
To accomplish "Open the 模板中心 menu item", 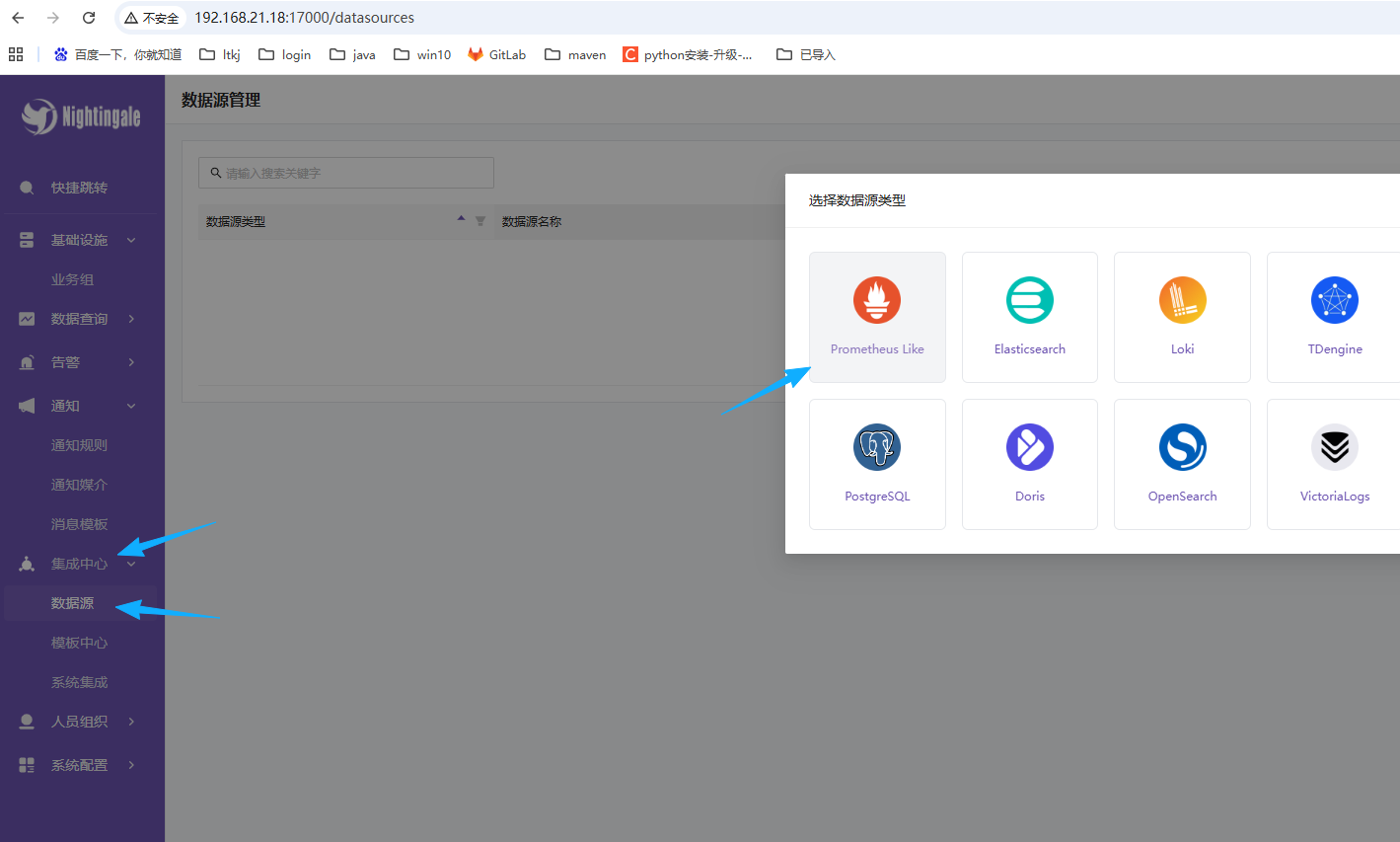I will (x=79, y=643).
